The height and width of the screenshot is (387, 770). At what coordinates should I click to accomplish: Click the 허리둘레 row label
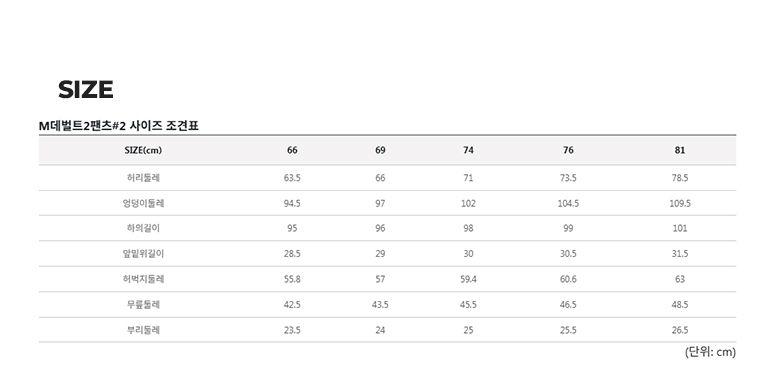click(x=143, y=178)
